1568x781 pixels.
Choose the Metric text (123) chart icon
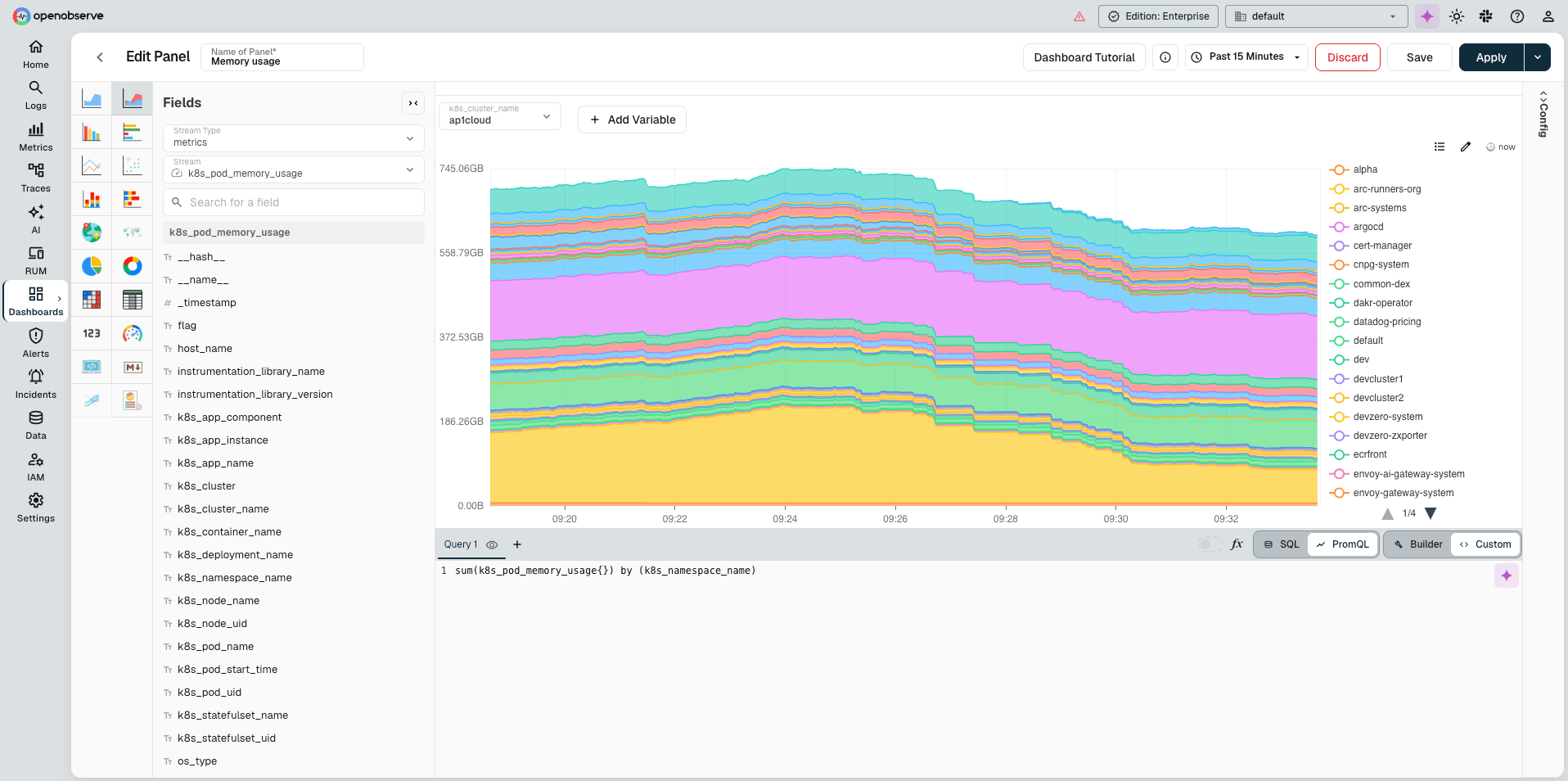(92, 333)
